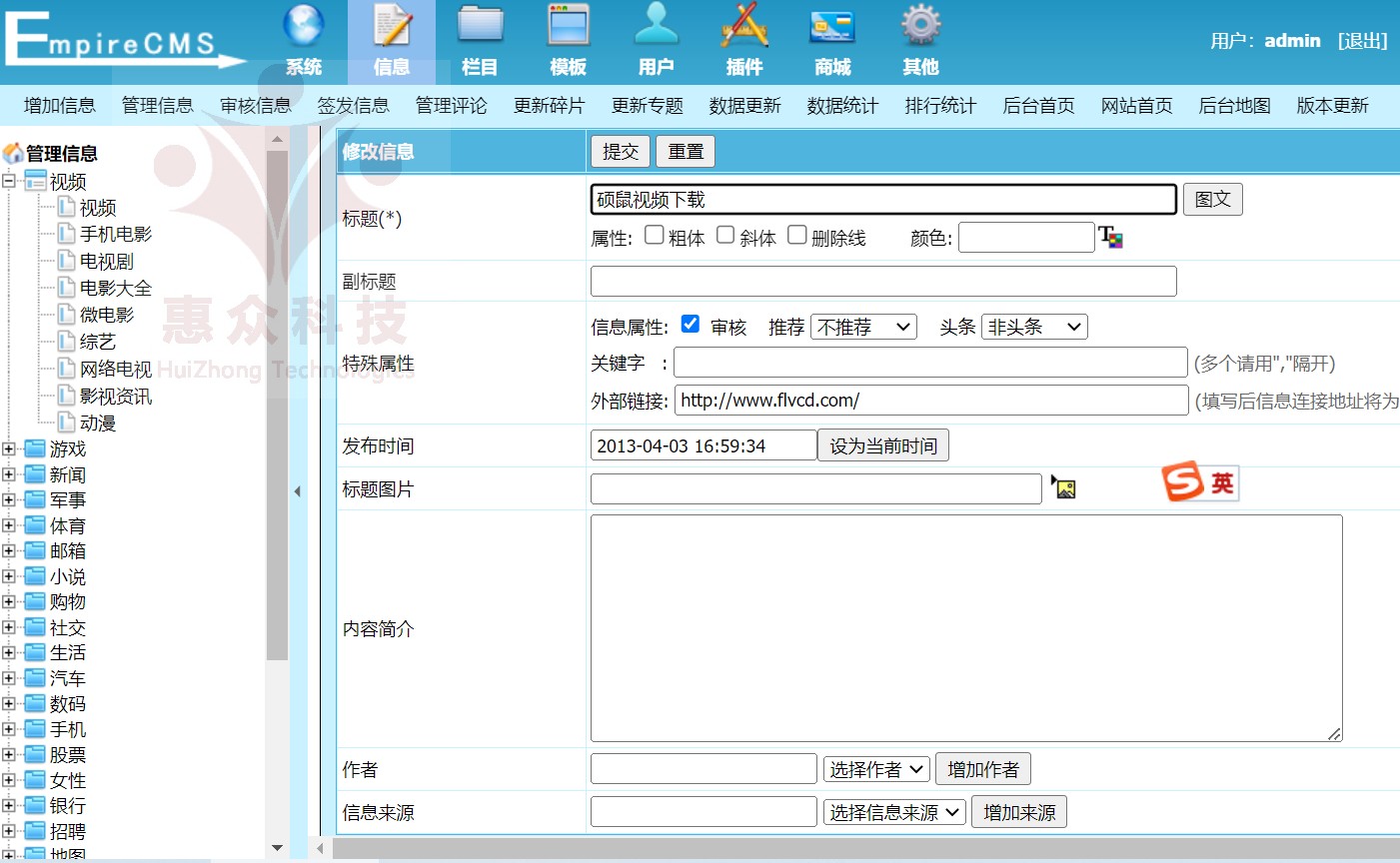Screen dimensions: 1400x863
Task: Uncheck the 审核 checkbox
Action: coord(691,324)
